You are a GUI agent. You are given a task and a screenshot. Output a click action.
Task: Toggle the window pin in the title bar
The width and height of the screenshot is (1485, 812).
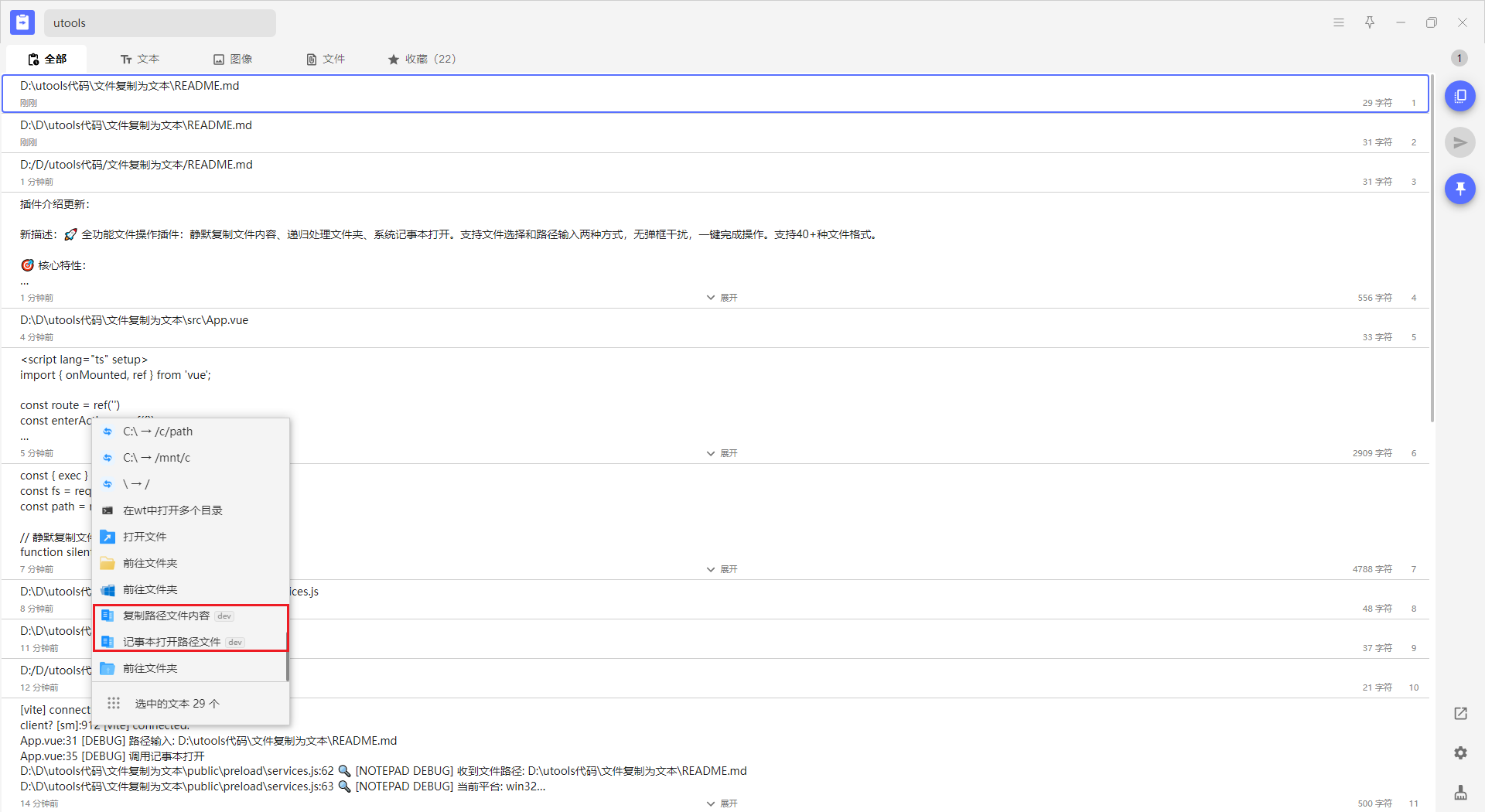[x=1369, y=22]
